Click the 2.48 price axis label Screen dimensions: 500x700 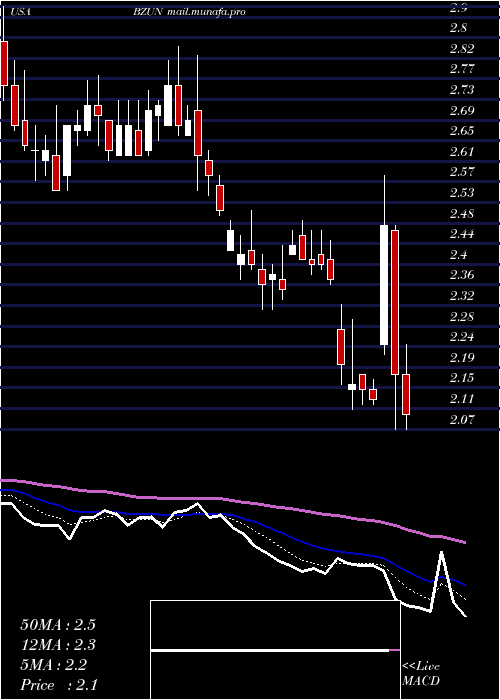464,214
